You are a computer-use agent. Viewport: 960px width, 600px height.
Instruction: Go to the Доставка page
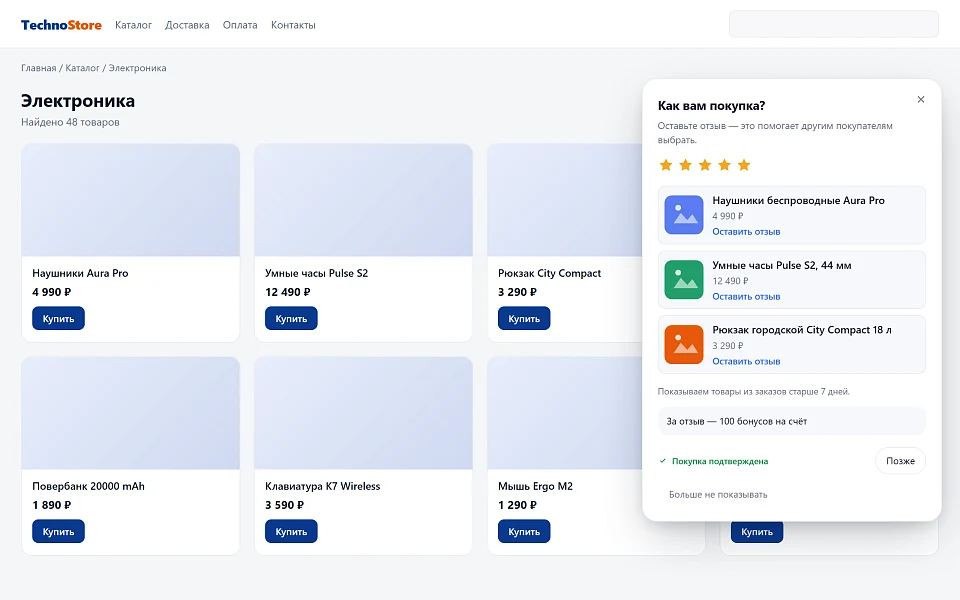click(187, 25)
